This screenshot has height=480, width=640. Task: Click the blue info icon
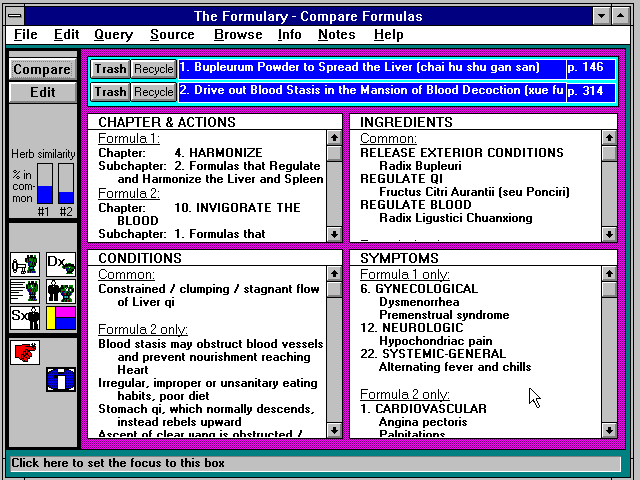point(60,379)
